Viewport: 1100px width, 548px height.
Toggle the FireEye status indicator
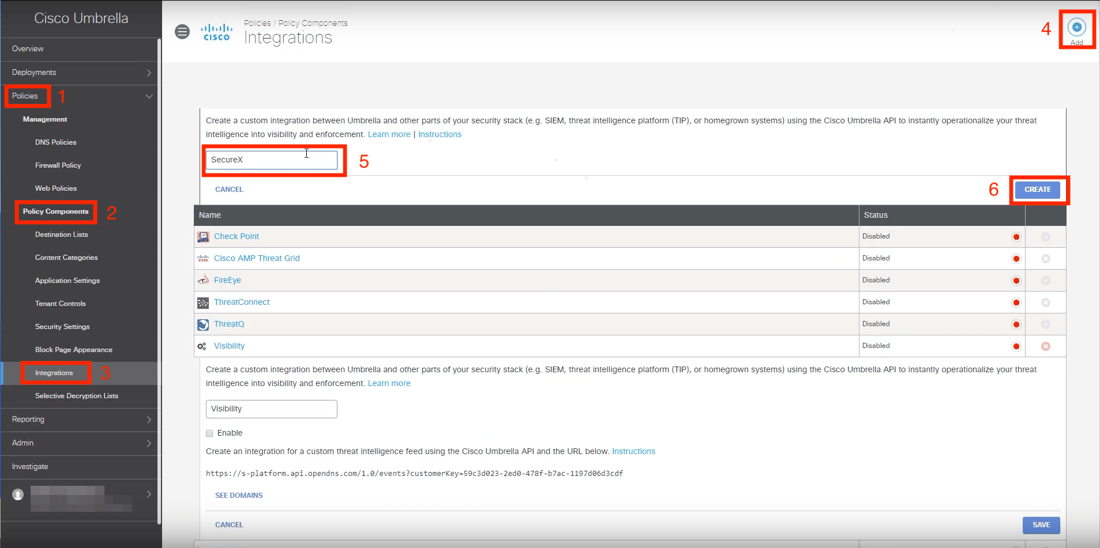tap(1015, 281)
